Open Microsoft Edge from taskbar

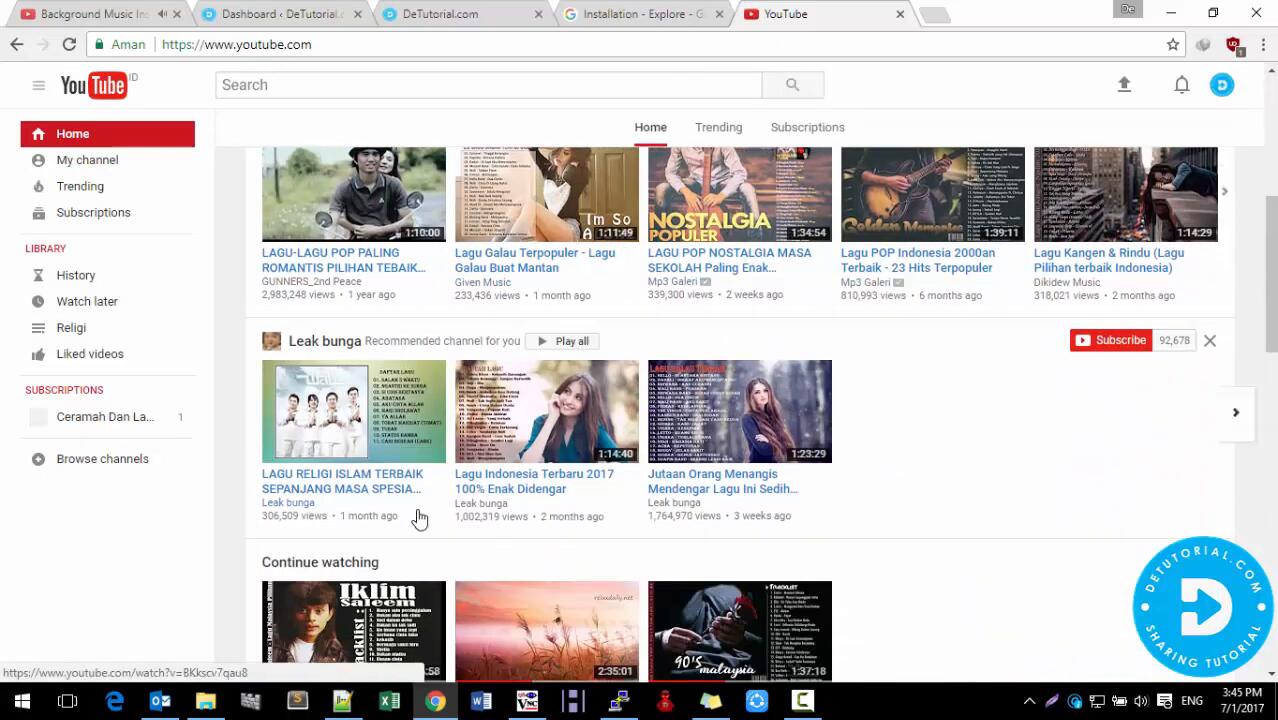(x=114, y=701)
